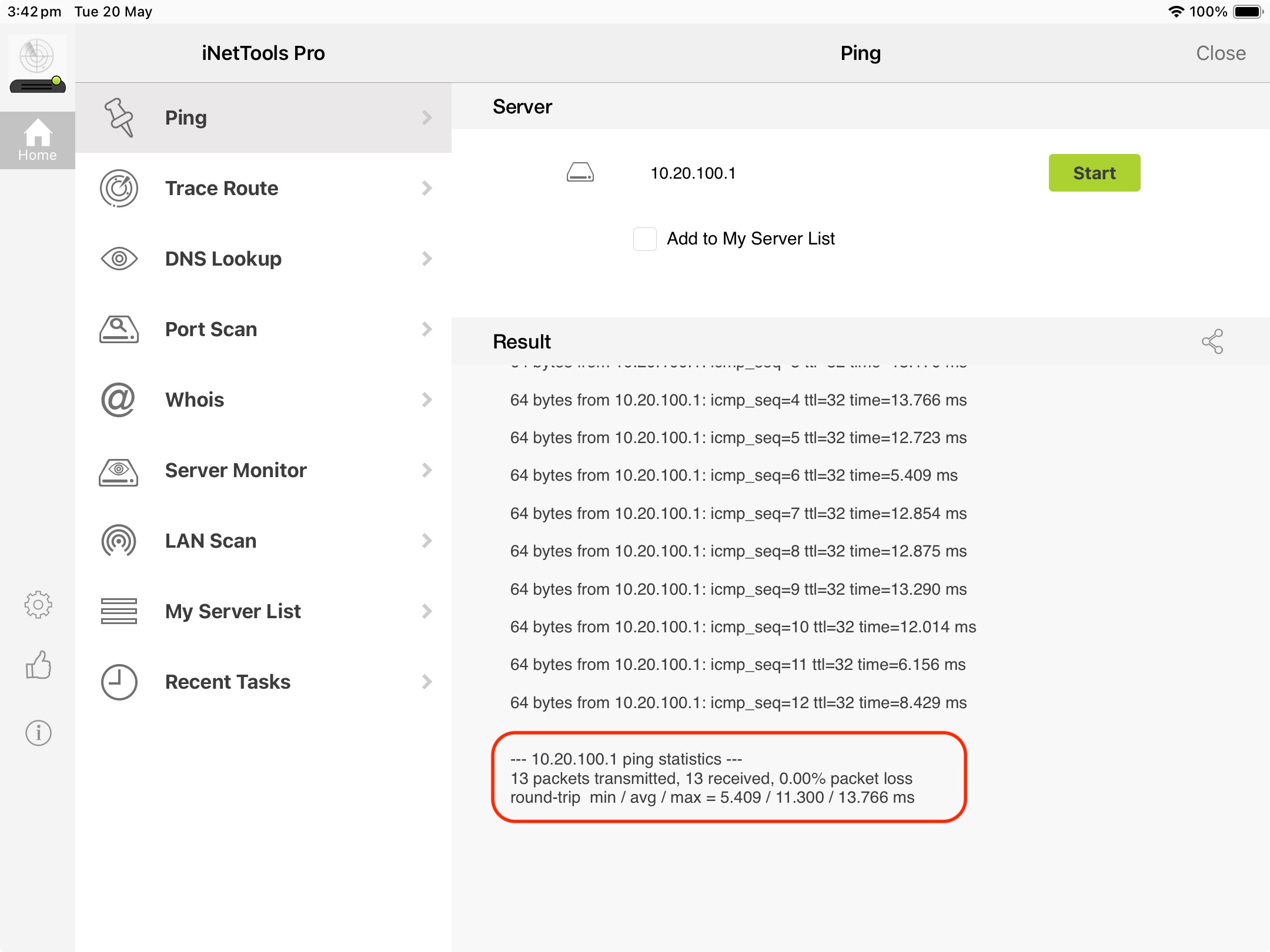Tap the DNS Lookup eye icon
The width and height of the screenshot is (1270, 952).
coord(119,259)
